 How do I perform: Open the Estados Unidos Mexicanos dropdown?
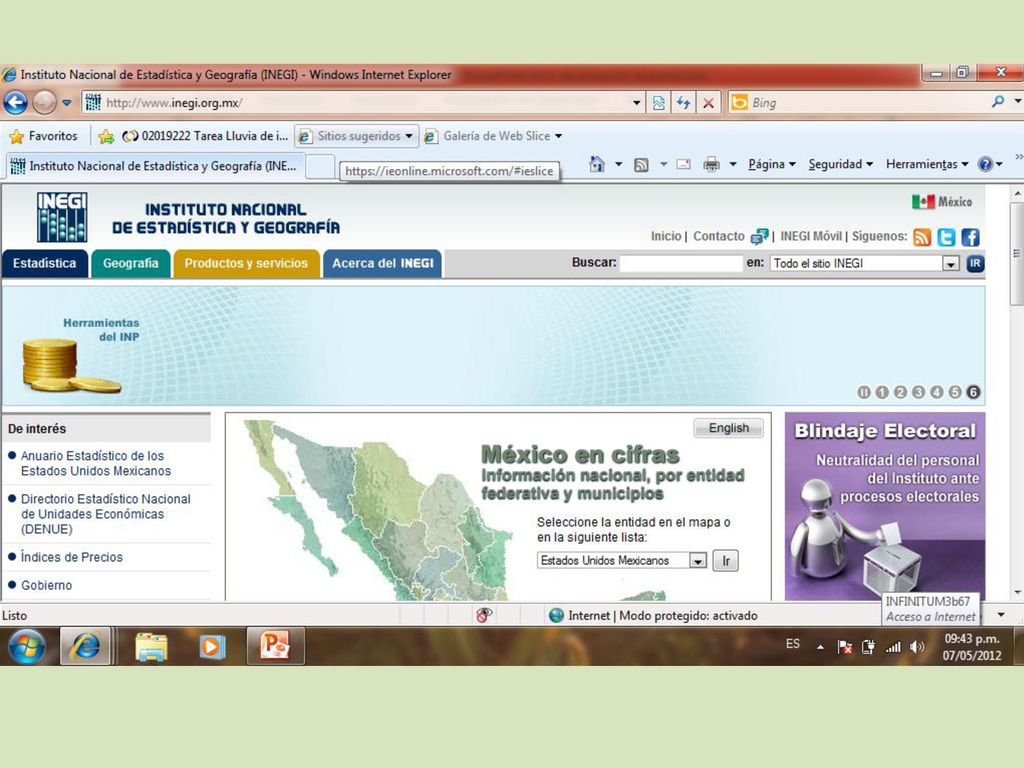click(x=622, y=561)
